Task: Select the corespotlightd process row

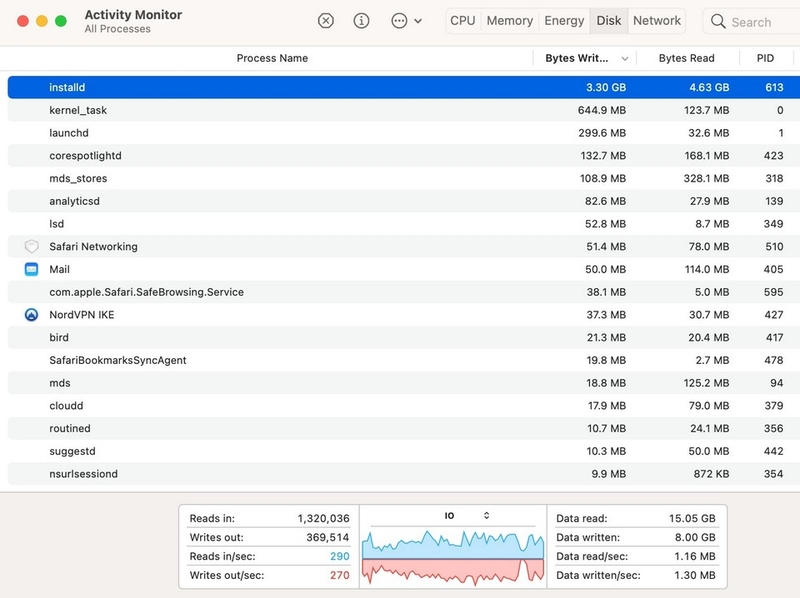Action: point(404,156)
